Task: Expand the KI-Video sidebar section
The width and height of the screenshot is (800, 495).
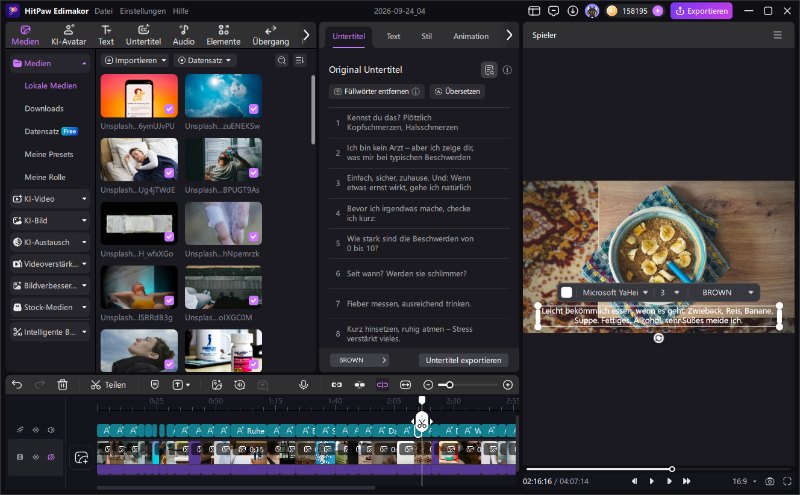Action: [49, 199]
